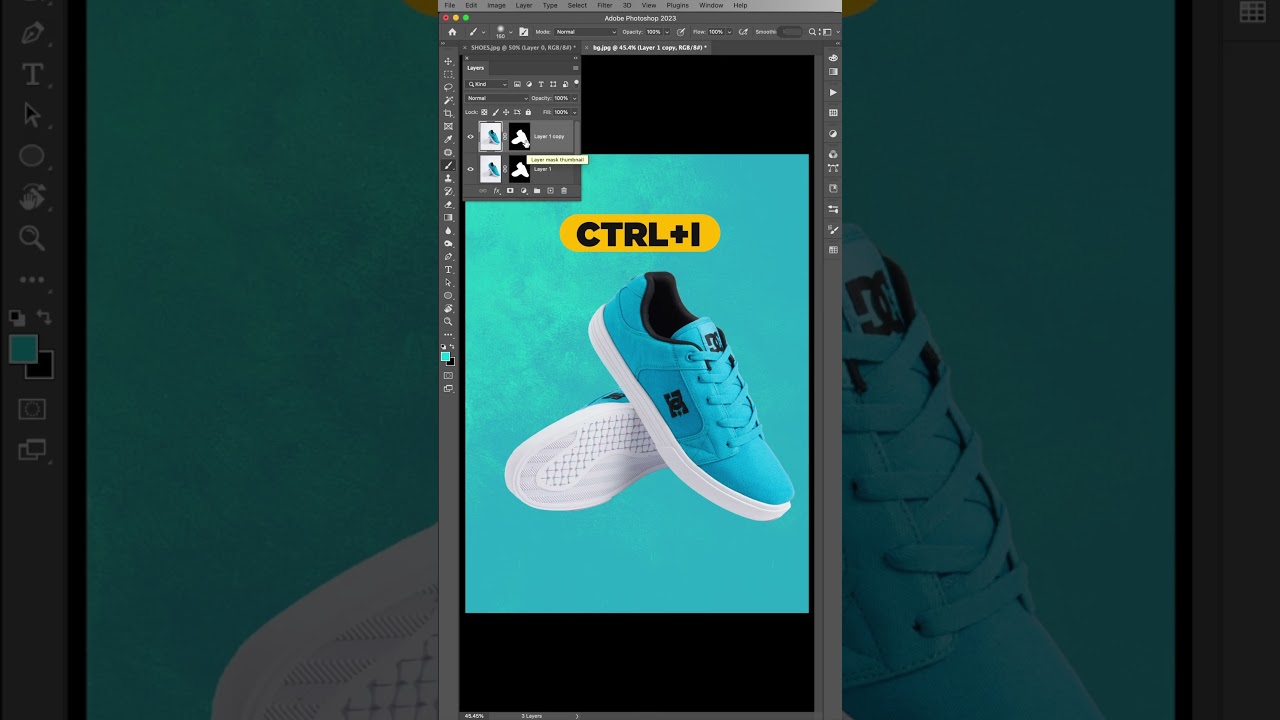Add a layer mask from Layers footer
The height and width of the screenshot is (720, 1280).
coord(510,191)
